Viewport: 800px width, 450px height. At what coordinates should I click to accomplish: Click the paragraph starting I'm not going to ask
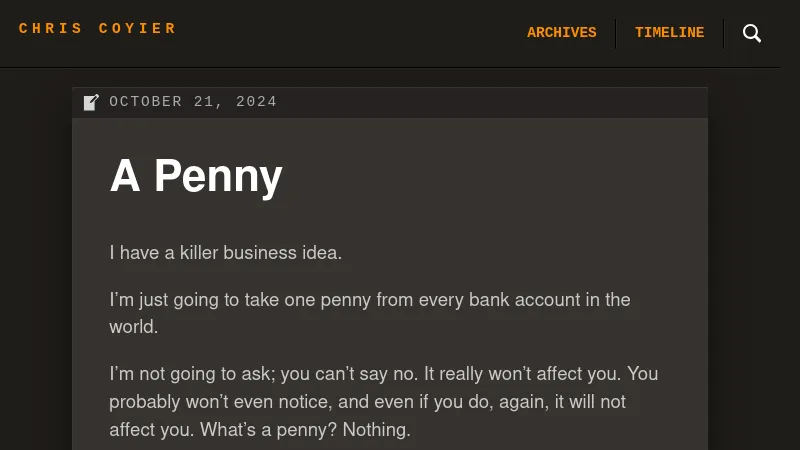(x=384, y=402)
